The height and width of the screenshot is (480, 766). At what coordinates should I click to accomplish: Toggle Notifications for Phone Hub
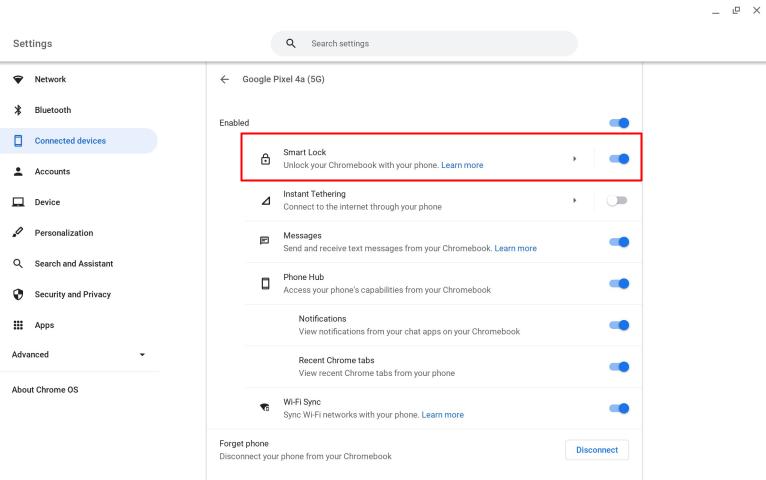point(619,325)
